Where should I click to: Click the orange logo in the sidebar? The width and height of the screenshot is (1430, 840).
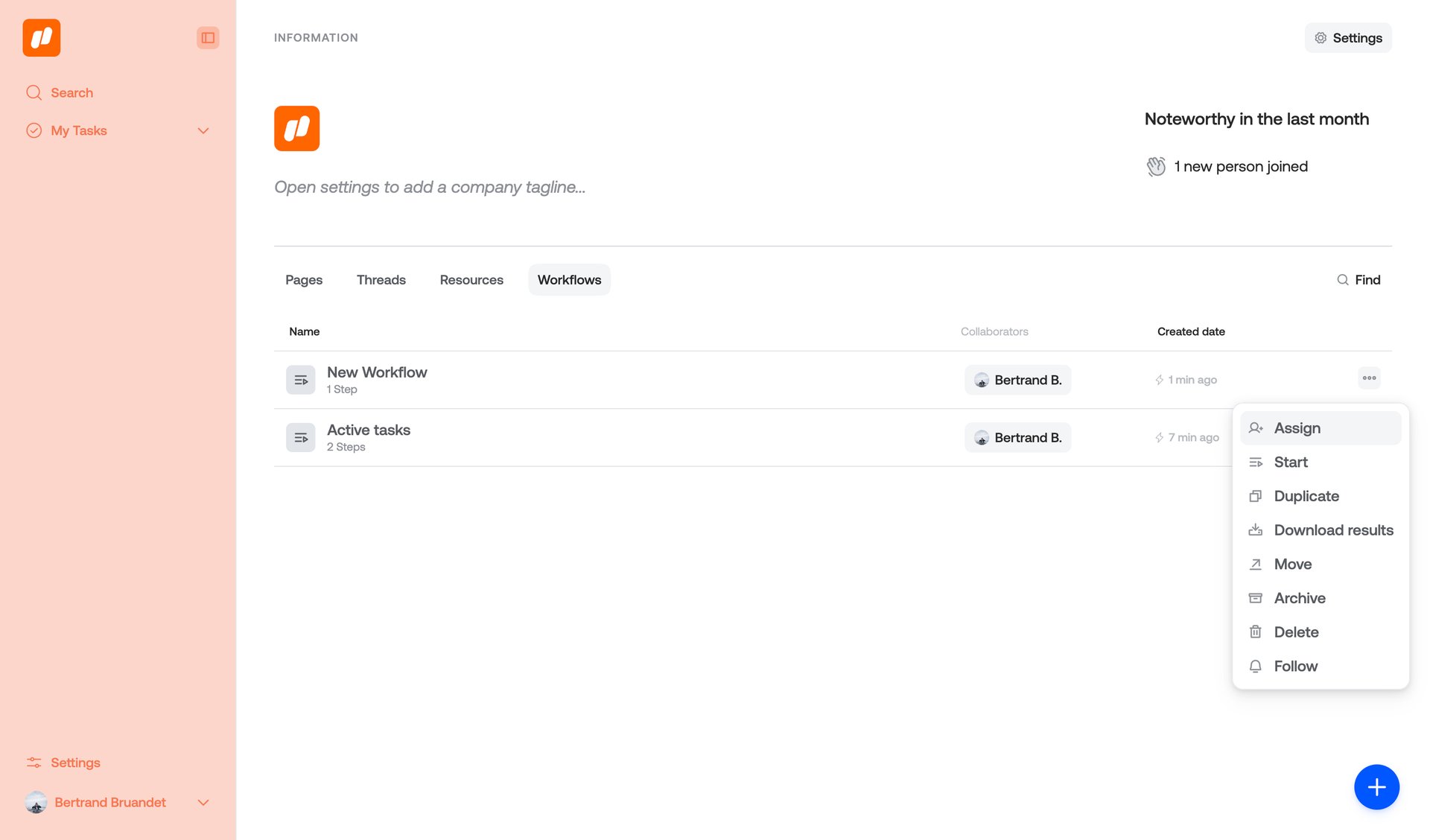42,38
